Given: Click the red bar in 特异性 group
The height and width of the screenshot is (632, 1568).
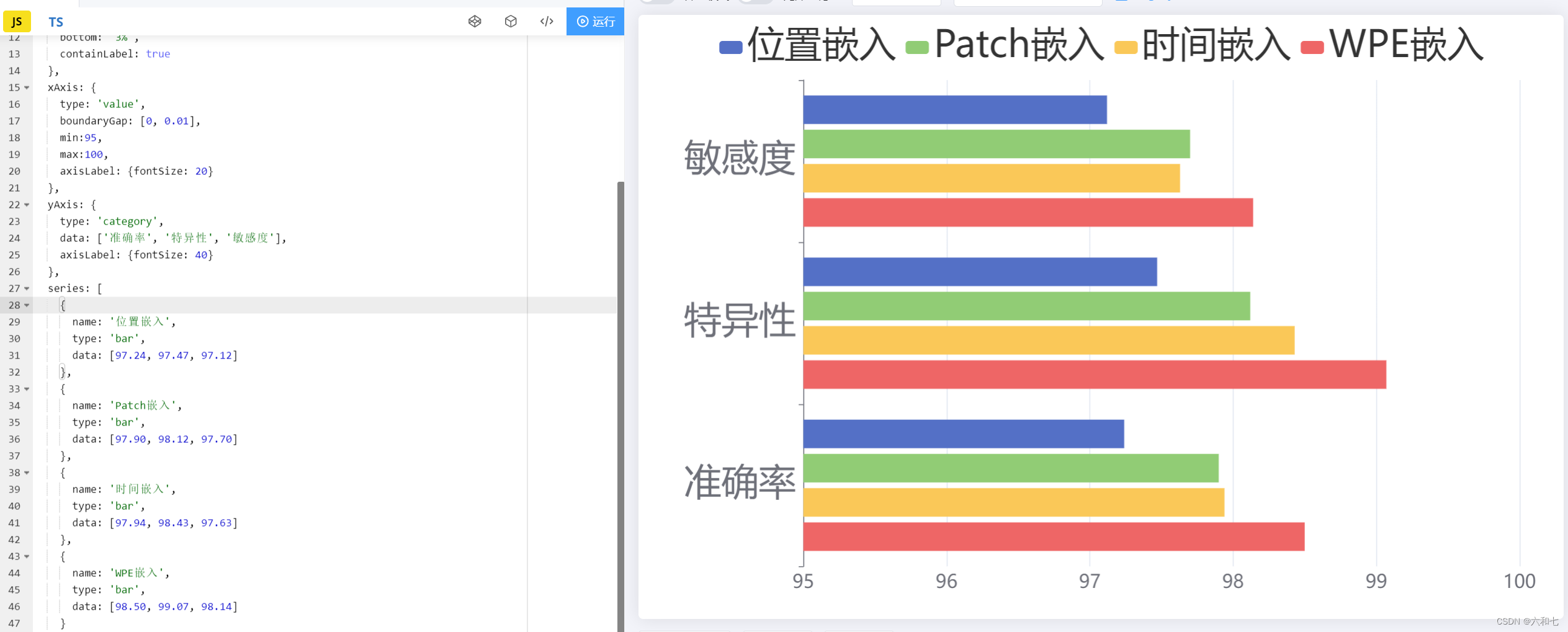Looking at the screenshot, I should click(1095, 375).
